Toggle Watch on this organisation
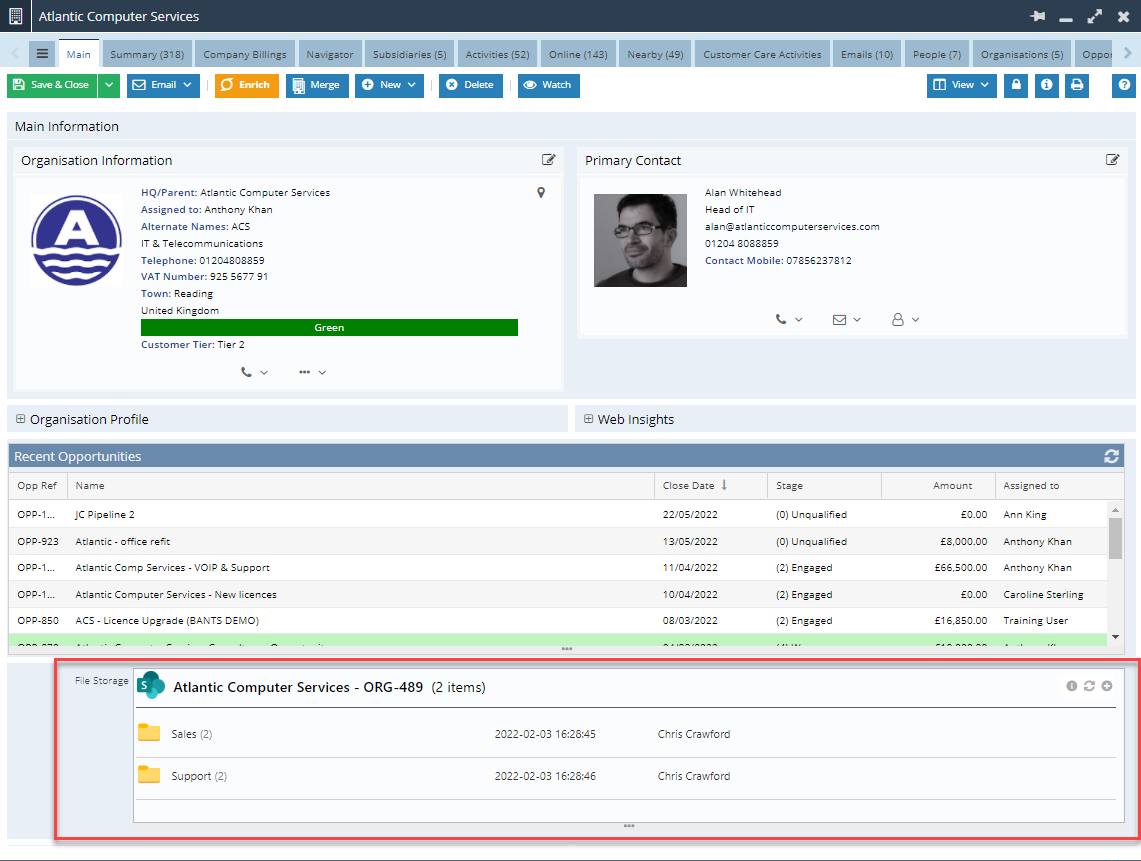Image resolution: width=1141 pixels, height=861 pixels. coord(548,85)
